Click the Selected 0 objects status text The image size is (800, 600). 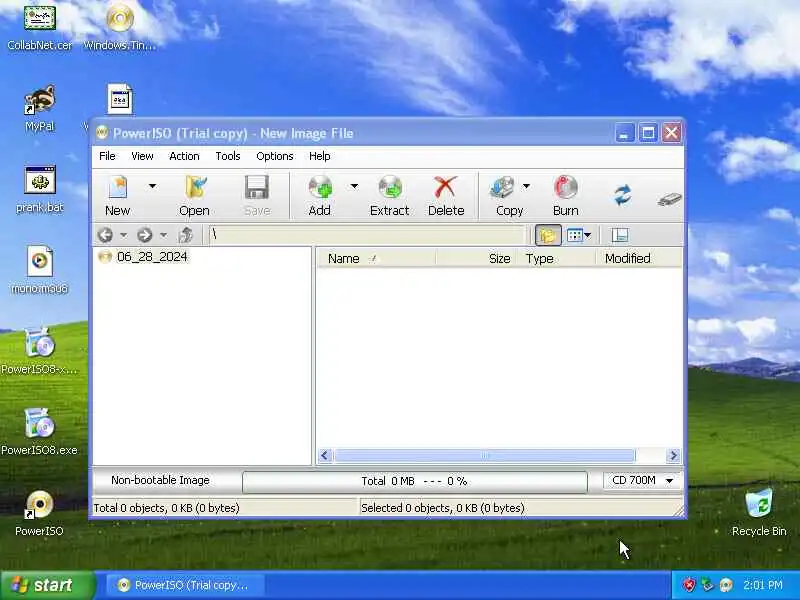coord(443,508)
